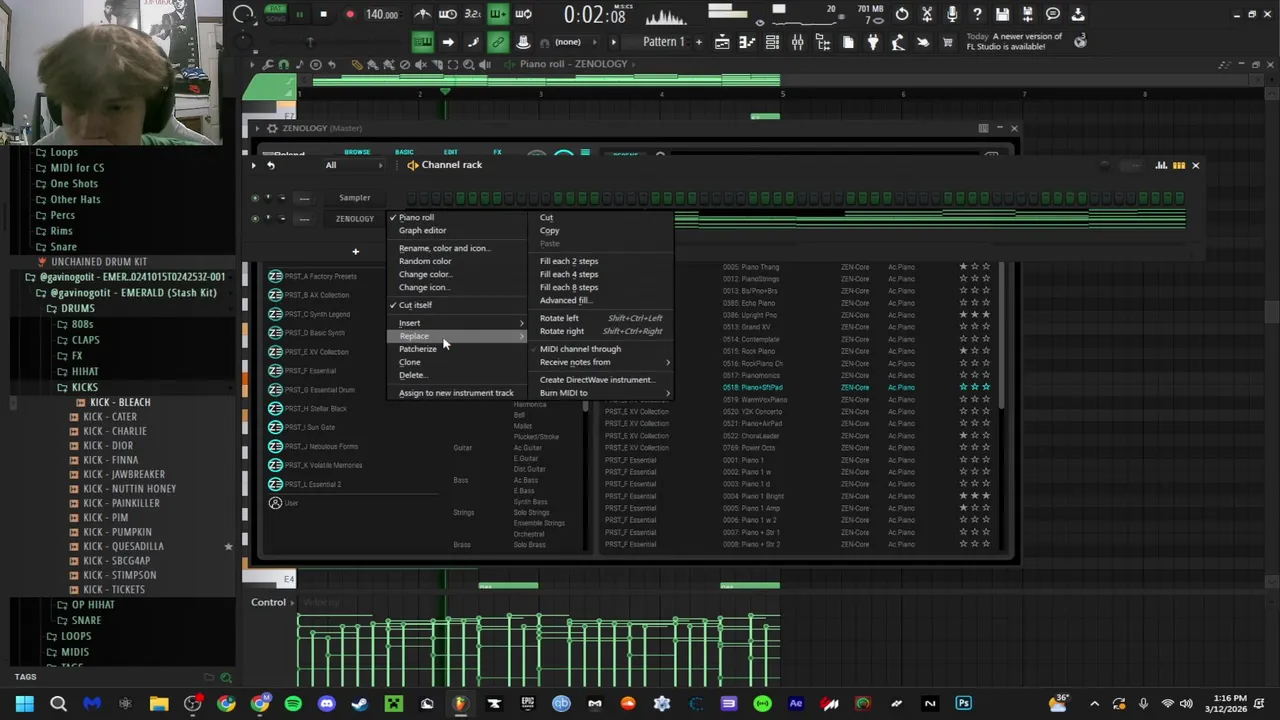Toggle MIDI channel through option
This screenshot has height=720, width=1280.
point(580,349)
